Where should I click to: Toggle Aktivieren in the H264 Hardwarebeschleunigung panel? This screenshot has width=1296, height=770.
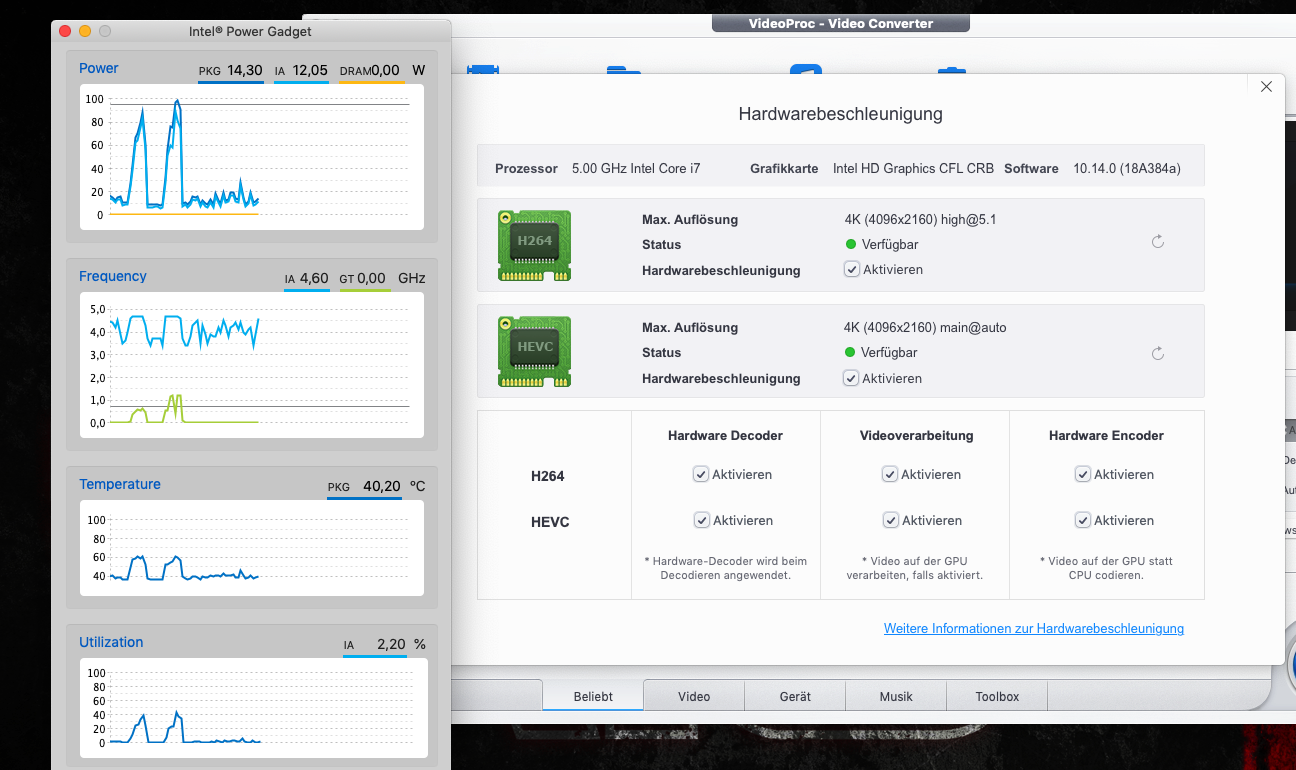pos(852,269)
